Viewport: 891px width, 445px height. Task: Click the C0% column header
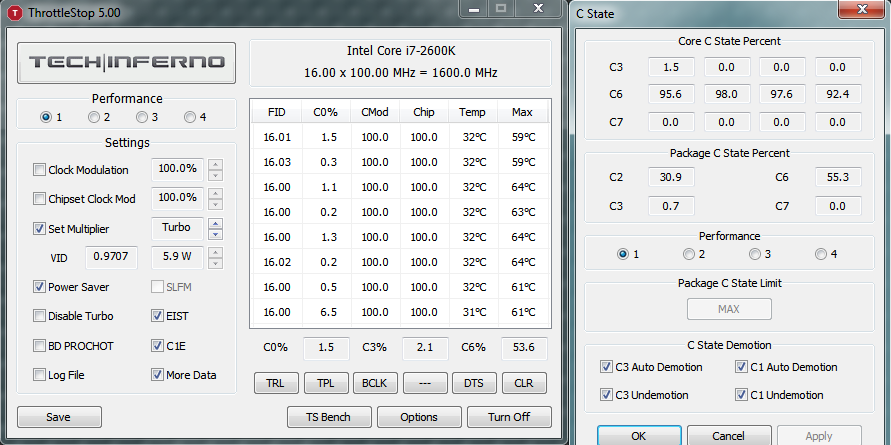[x=326, y=113]
